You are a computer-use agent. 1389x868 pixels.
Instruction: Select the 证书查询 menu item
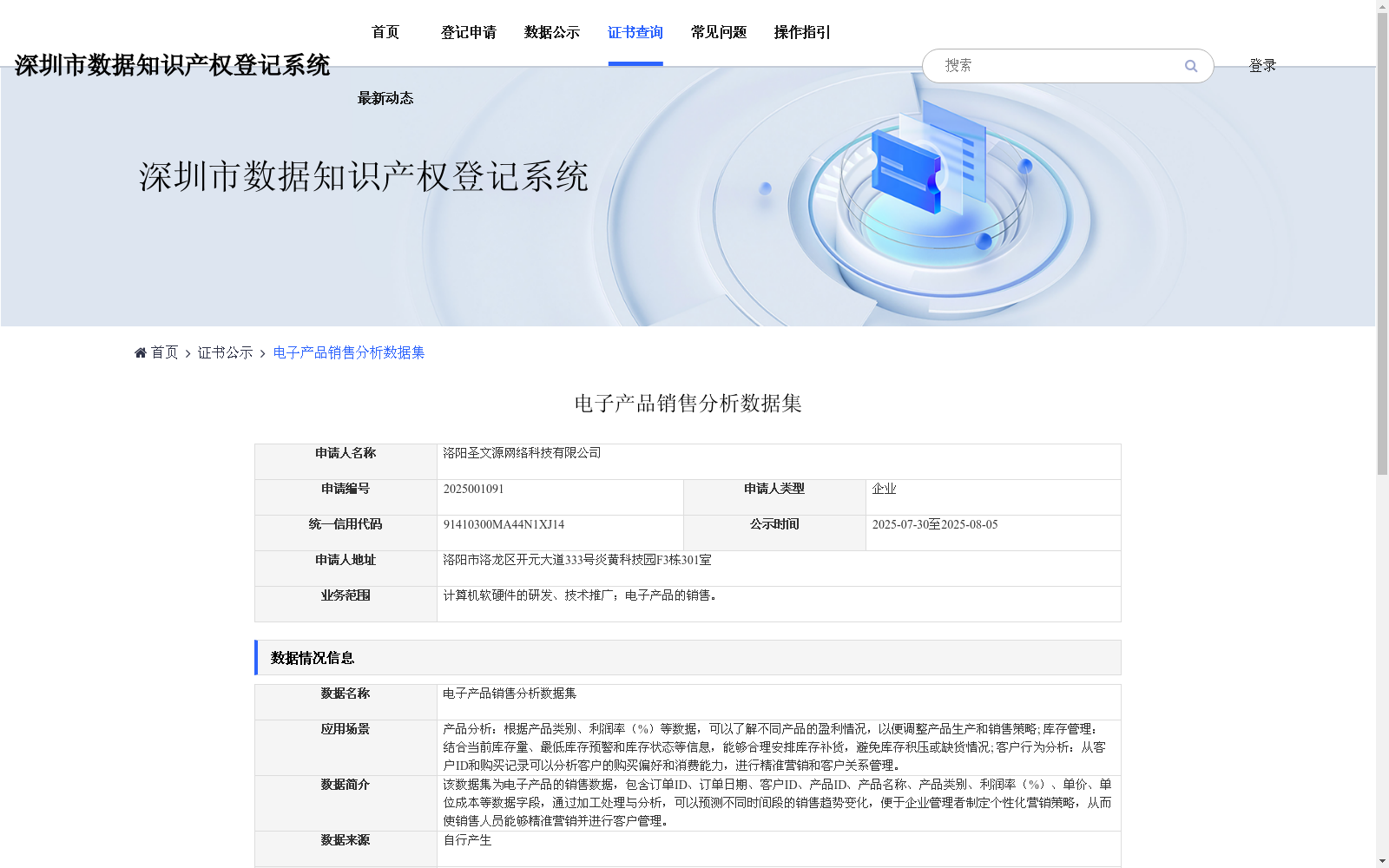(x=635, y=32)
